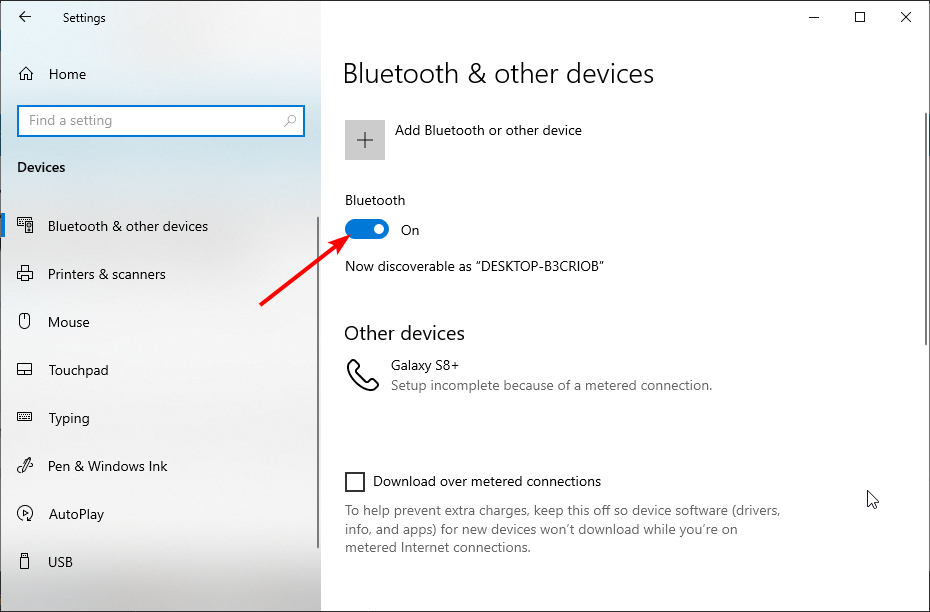Select the Galaxy S8+ device entry
Image resolution: width=930 pixels, height=612 pixels.
tap(529, 375)
